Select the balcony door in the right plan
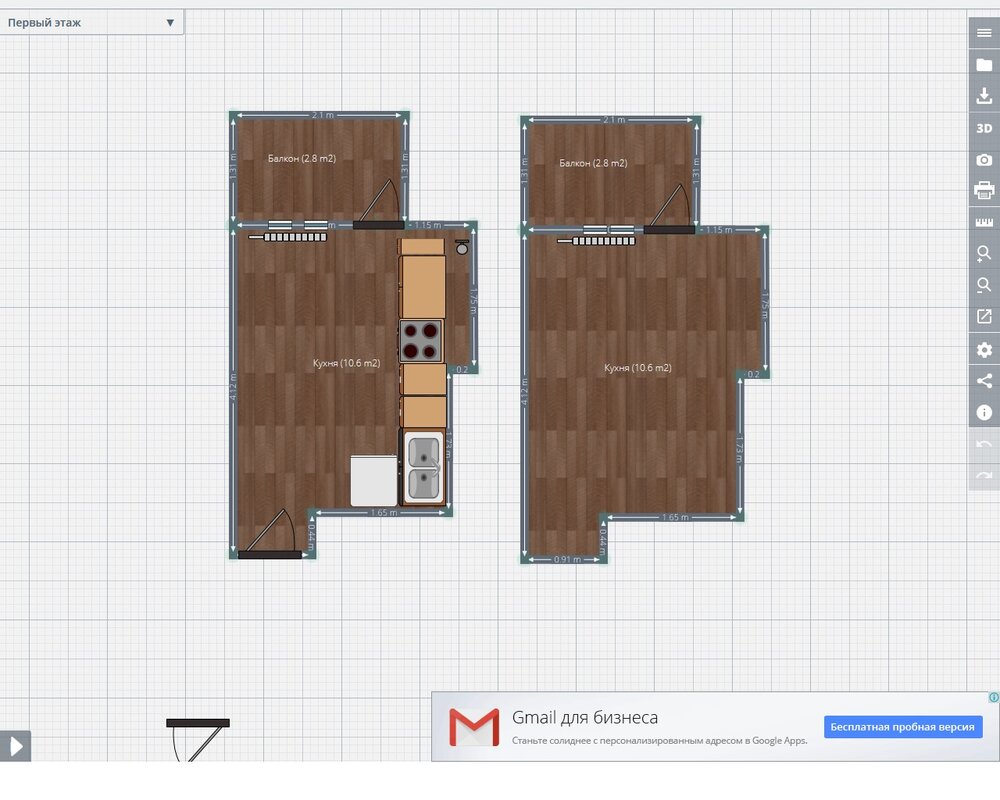This screenshot has width=1000, height=800. pyautogui.click(x=670, y=210)
